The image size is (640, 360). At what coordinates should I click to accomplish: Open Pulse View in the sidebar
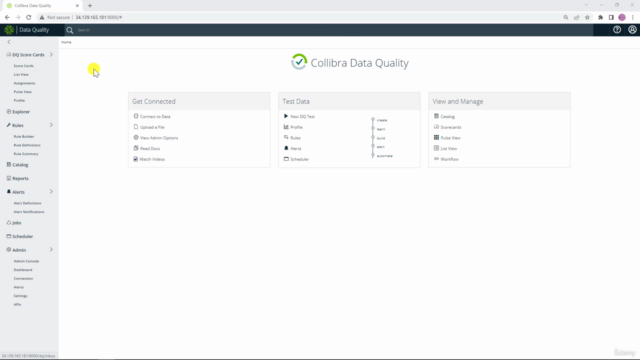click(22, 92)
